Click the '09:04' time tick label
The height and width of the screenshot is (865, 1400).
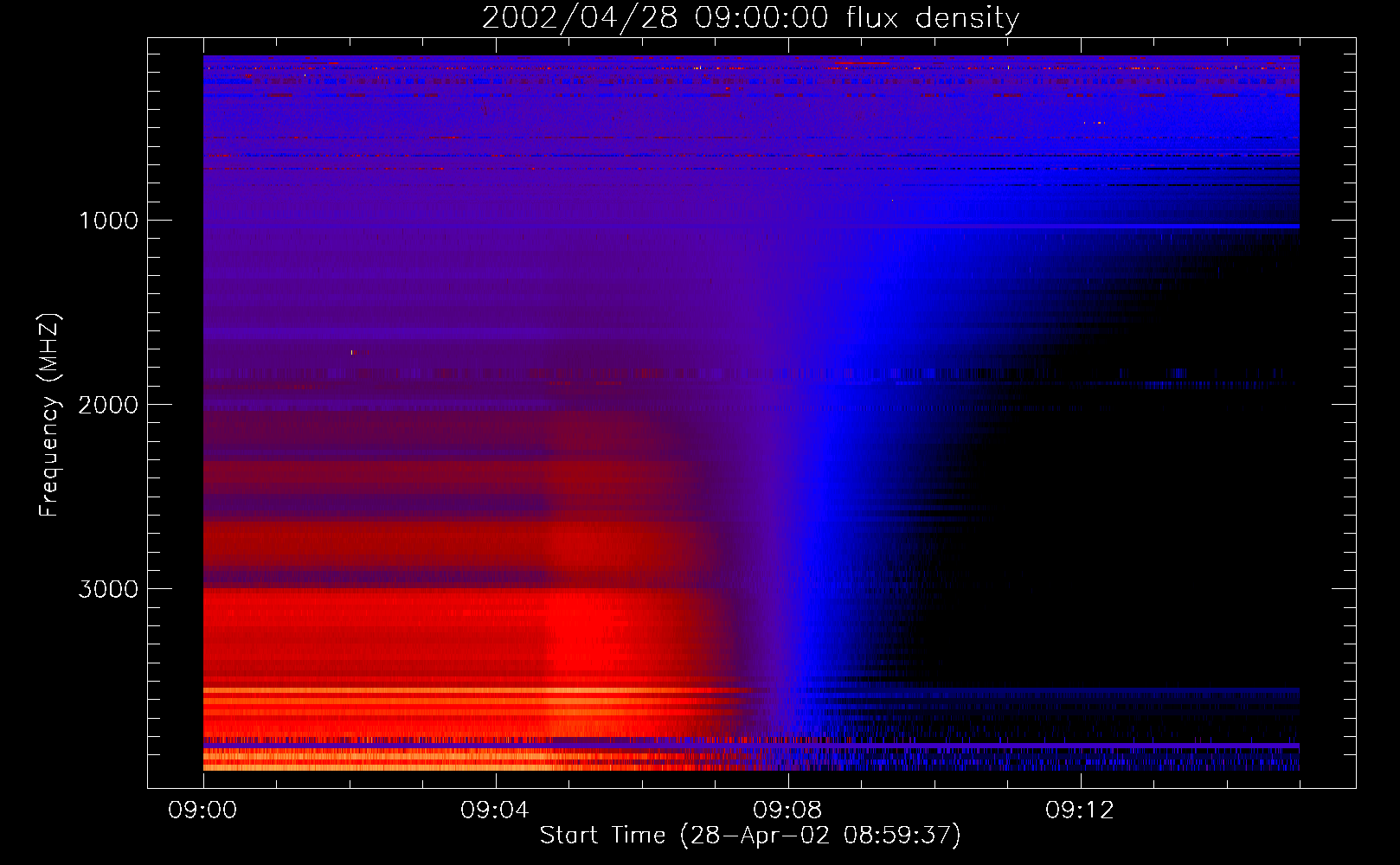pyautogui.click(x=495, y=810)
